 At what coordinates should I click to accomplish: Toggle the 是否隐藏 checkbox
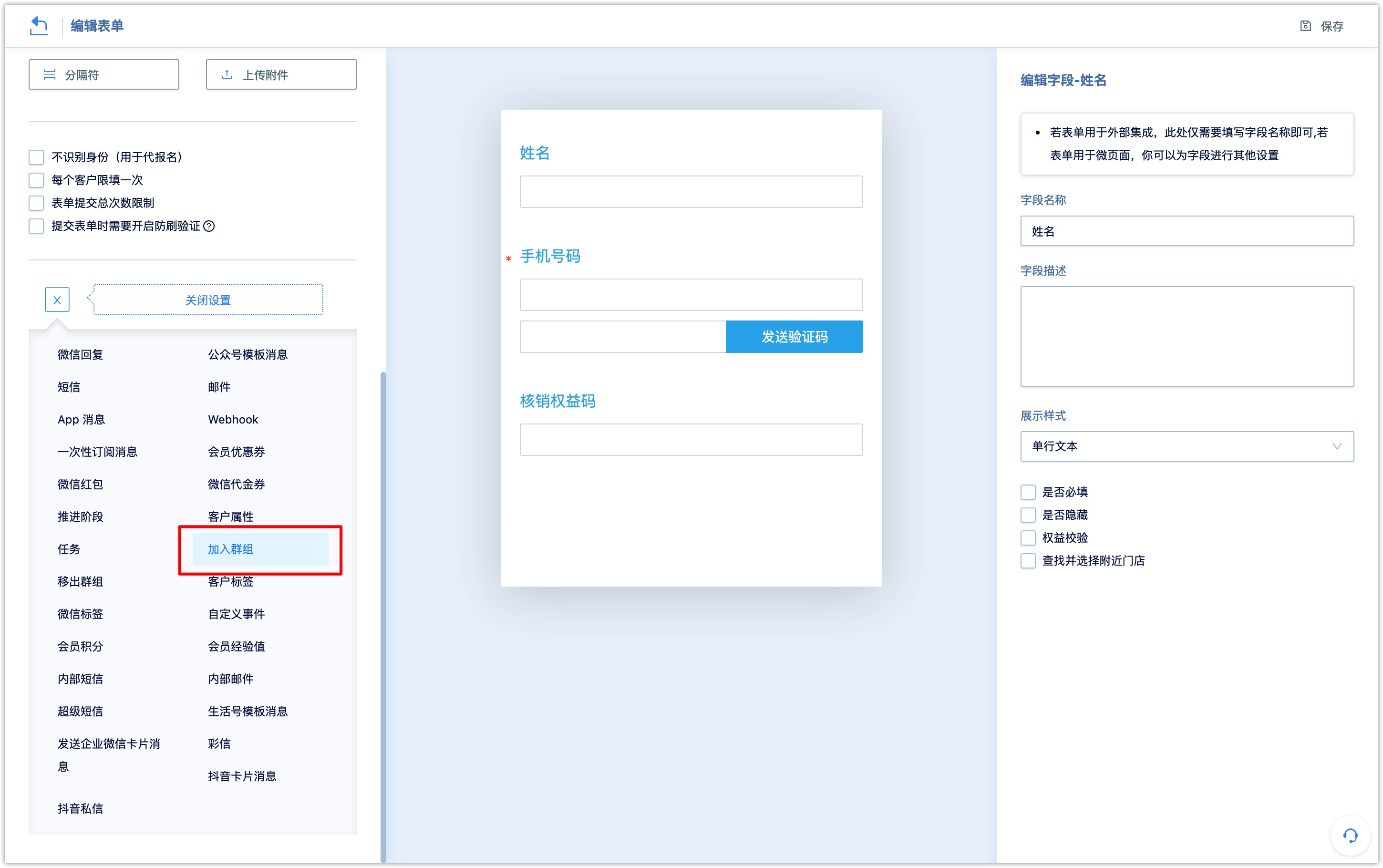(1028, 515)
